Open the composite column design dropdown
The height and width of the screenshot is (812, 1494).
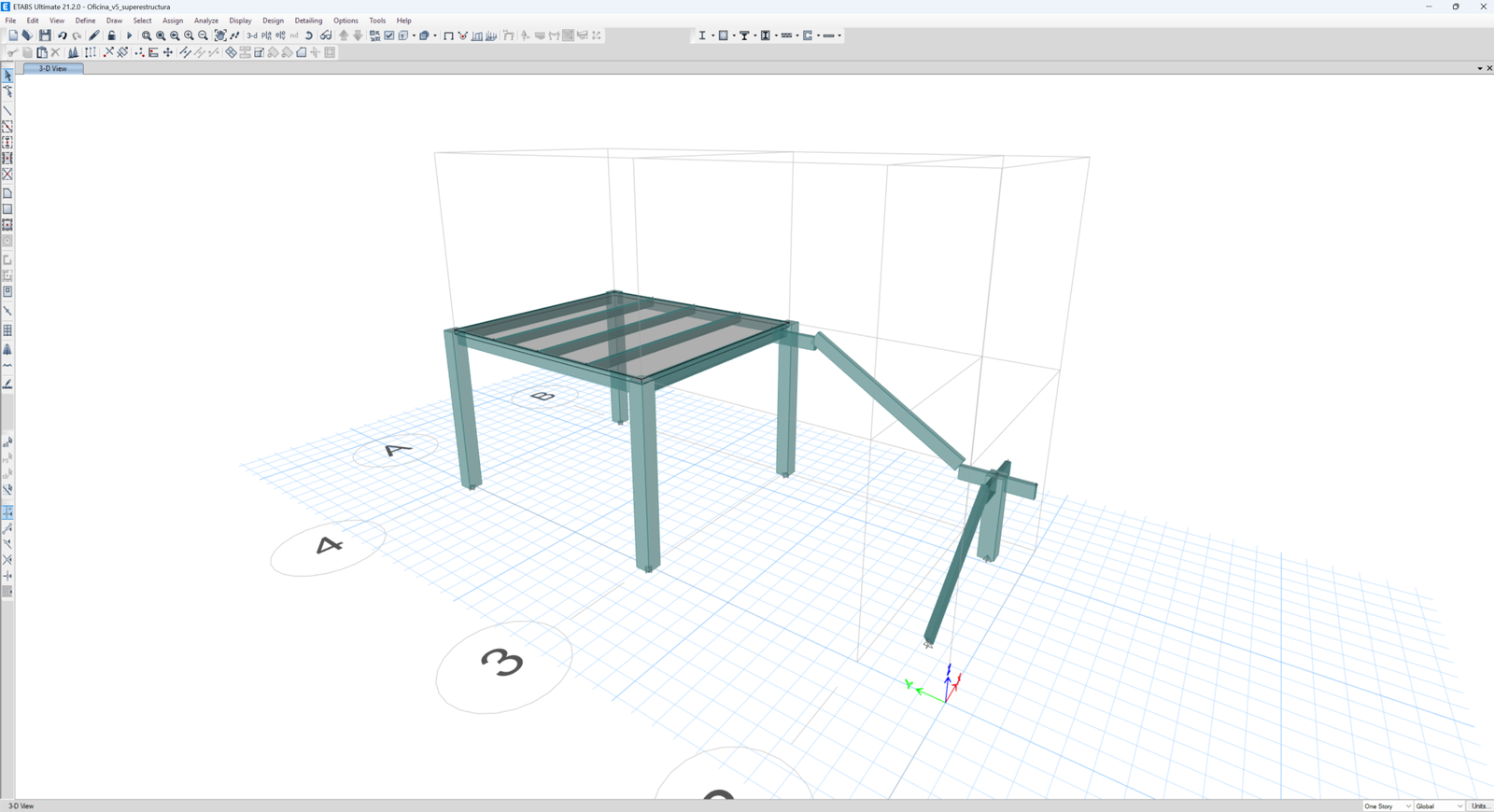776,35
